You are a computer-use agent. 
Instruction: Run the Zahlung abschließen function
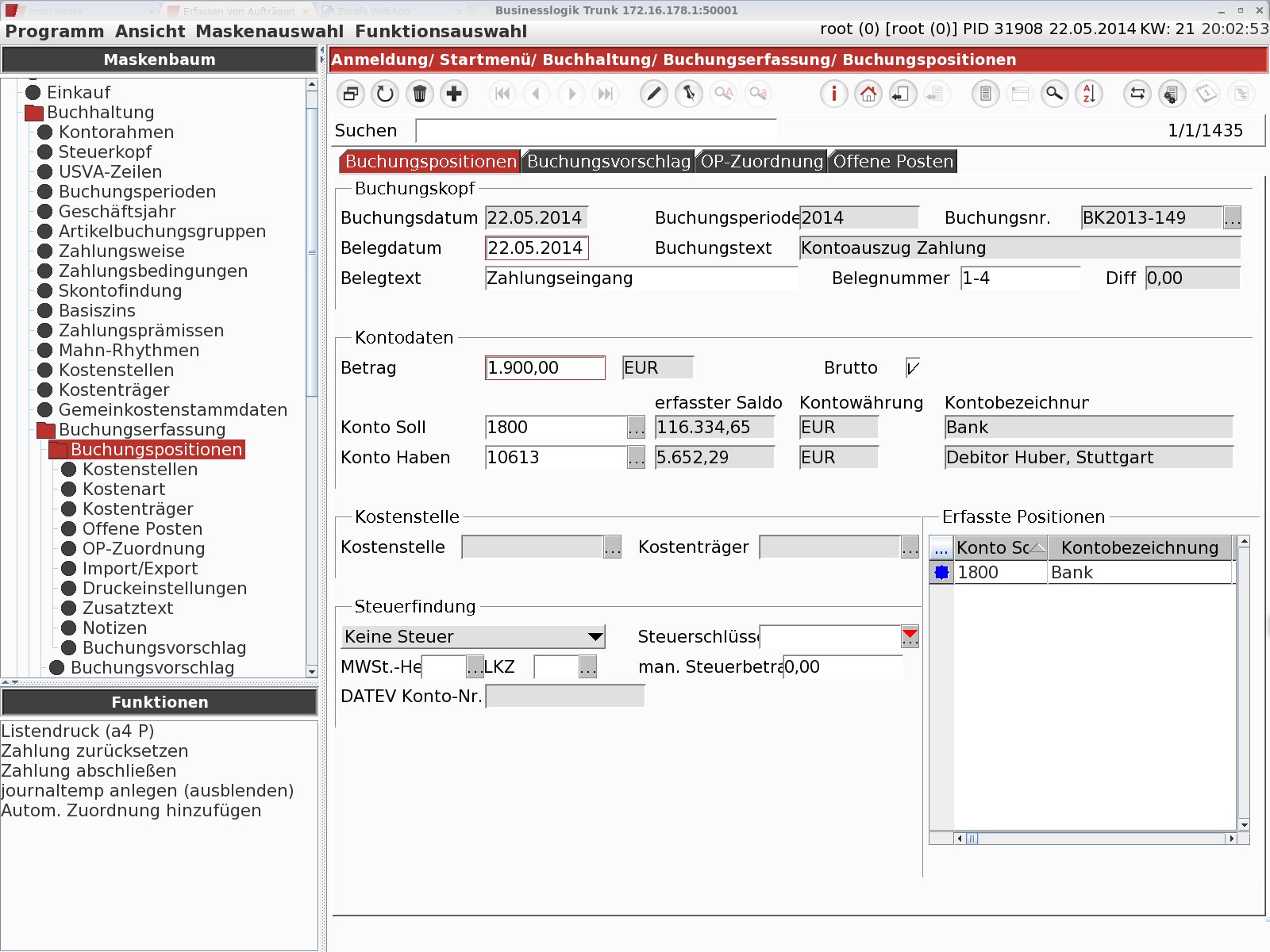tap(89, 770)
